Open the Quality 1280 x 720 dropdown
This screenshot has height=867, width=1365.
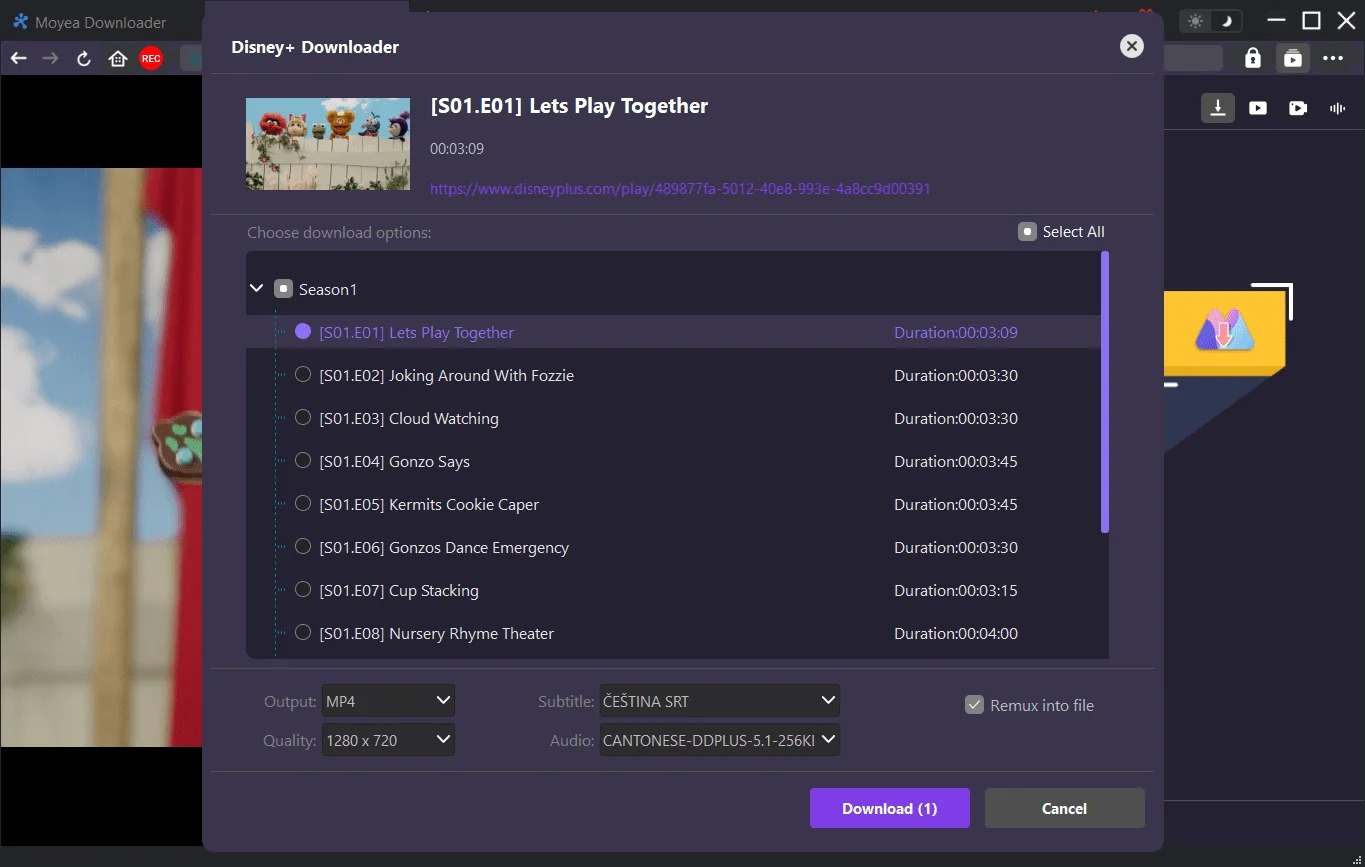[x=388, y=741]
